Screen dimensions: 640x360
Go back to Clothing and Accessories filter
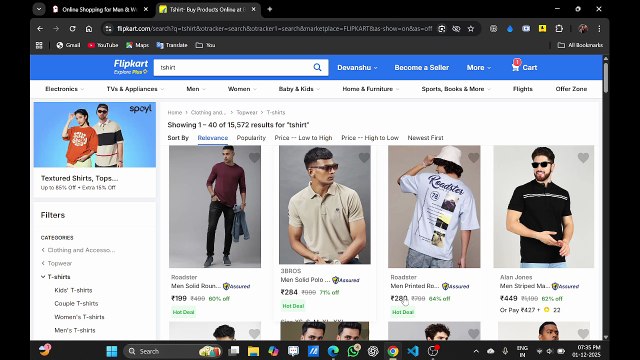pyautogui.click(x=78, y=250)
